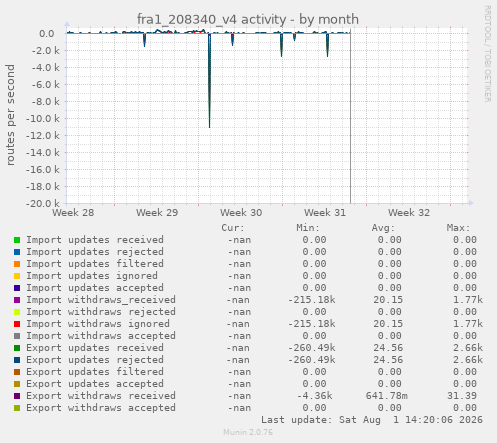Image resolution: width=497 pixels, height=443 pixels.
Task: Click the Import withdraws_received legend label
Action: (101, 300)
